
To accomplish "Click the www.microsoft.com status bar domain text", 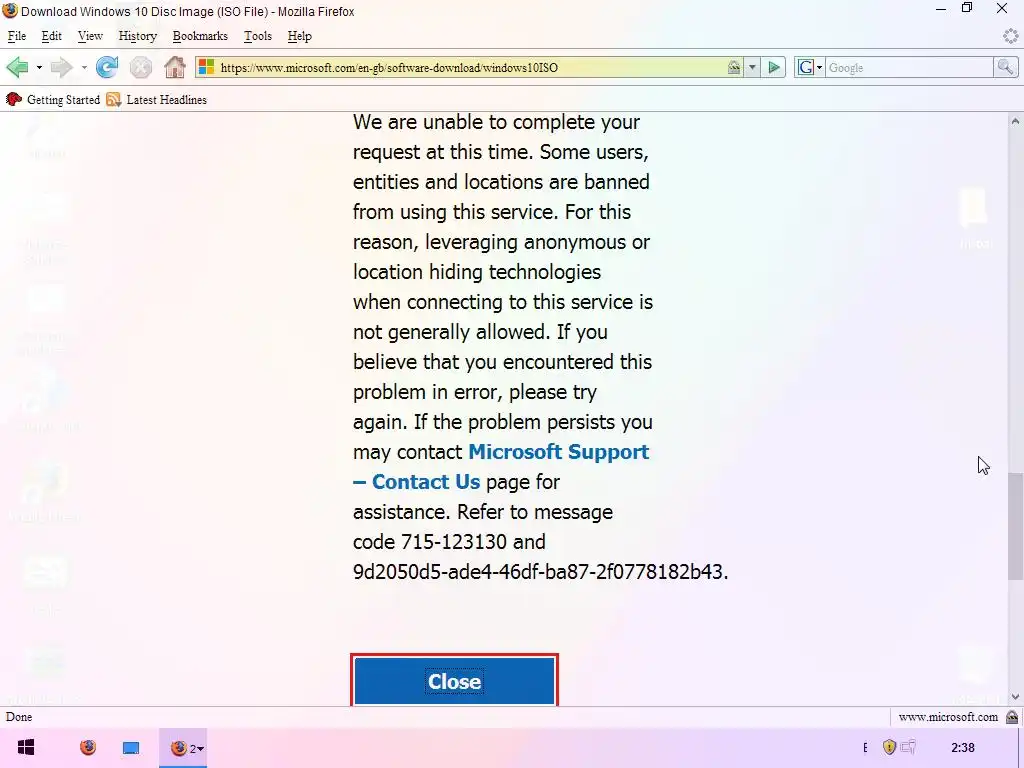I will tap(948, 717).
